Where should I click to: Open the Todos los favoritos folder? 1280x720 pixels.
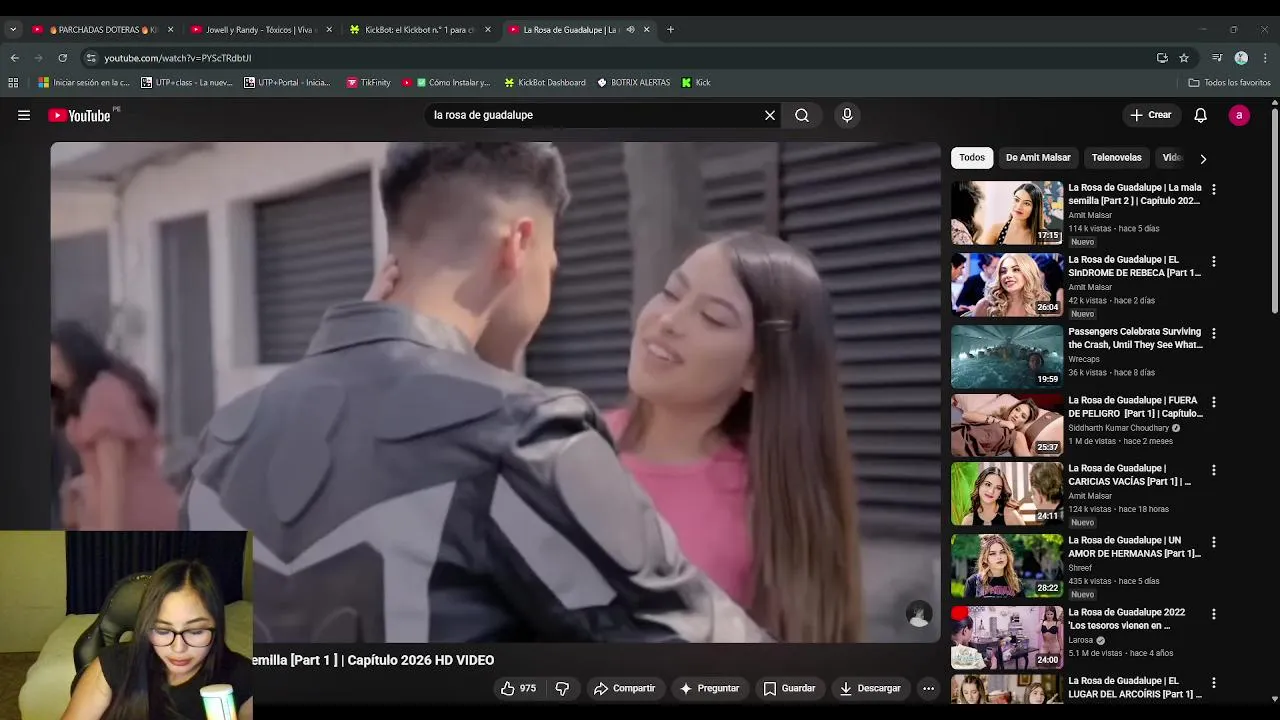click(x=1229, y=83)
